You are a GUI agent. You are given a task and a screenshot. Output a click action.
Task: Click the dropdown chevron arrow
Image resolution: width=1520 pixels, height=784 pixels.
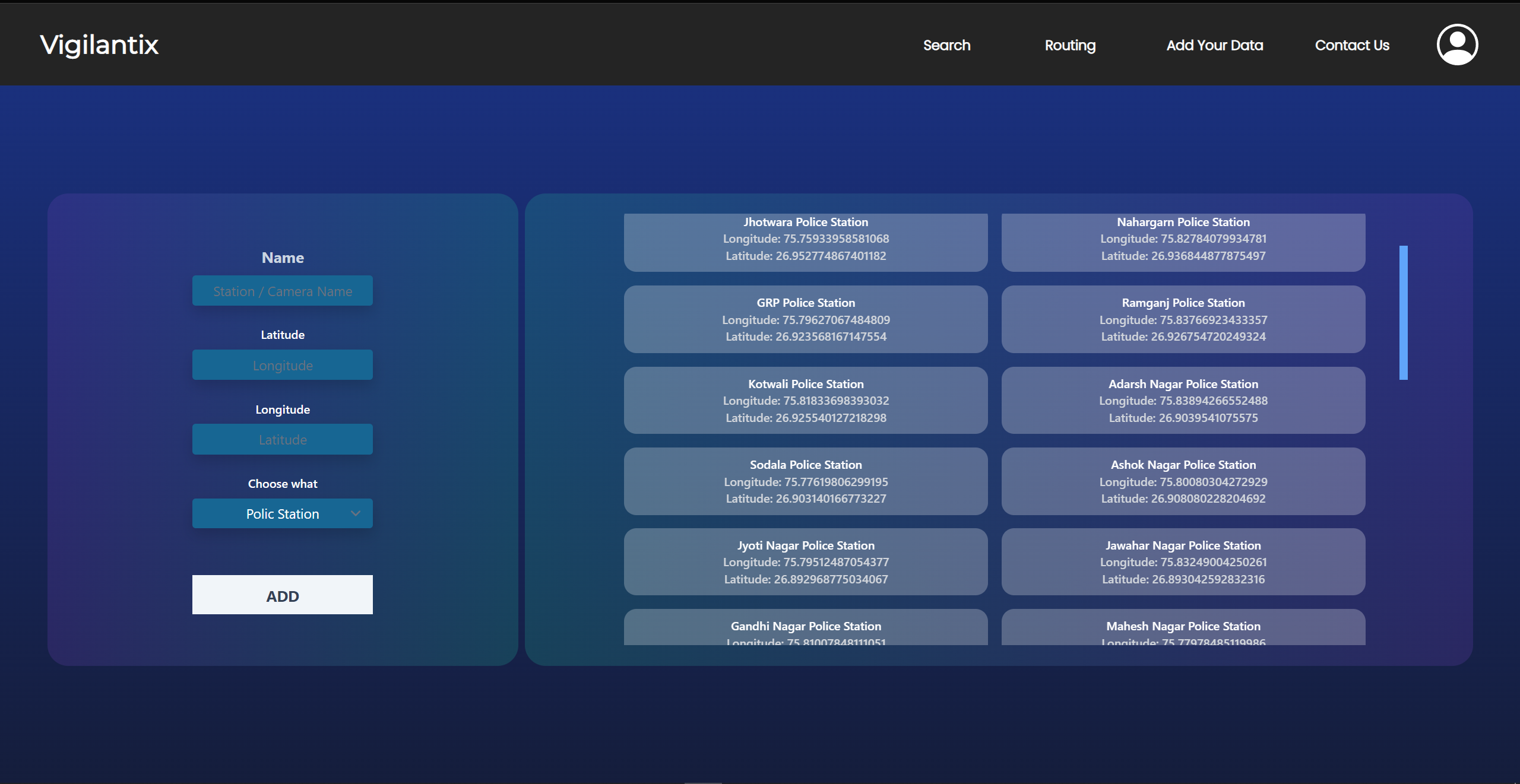(x=356, y=513)
